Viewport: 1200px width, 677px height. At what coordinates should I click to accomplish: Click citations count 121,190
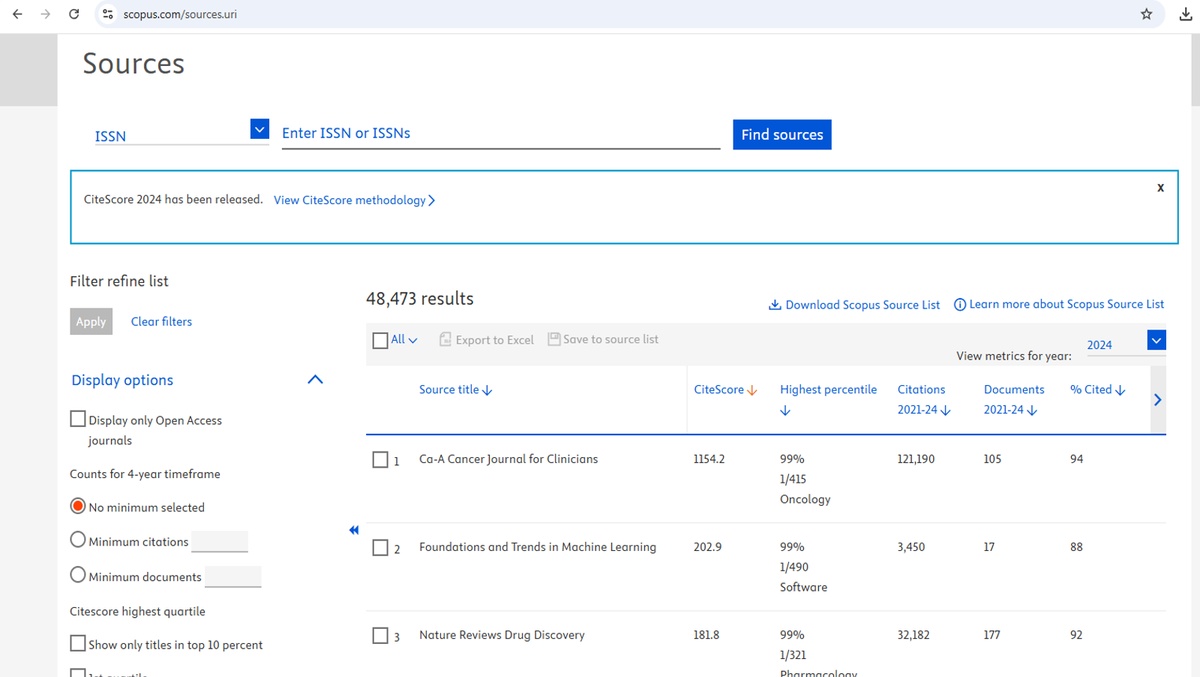point(916,459)
